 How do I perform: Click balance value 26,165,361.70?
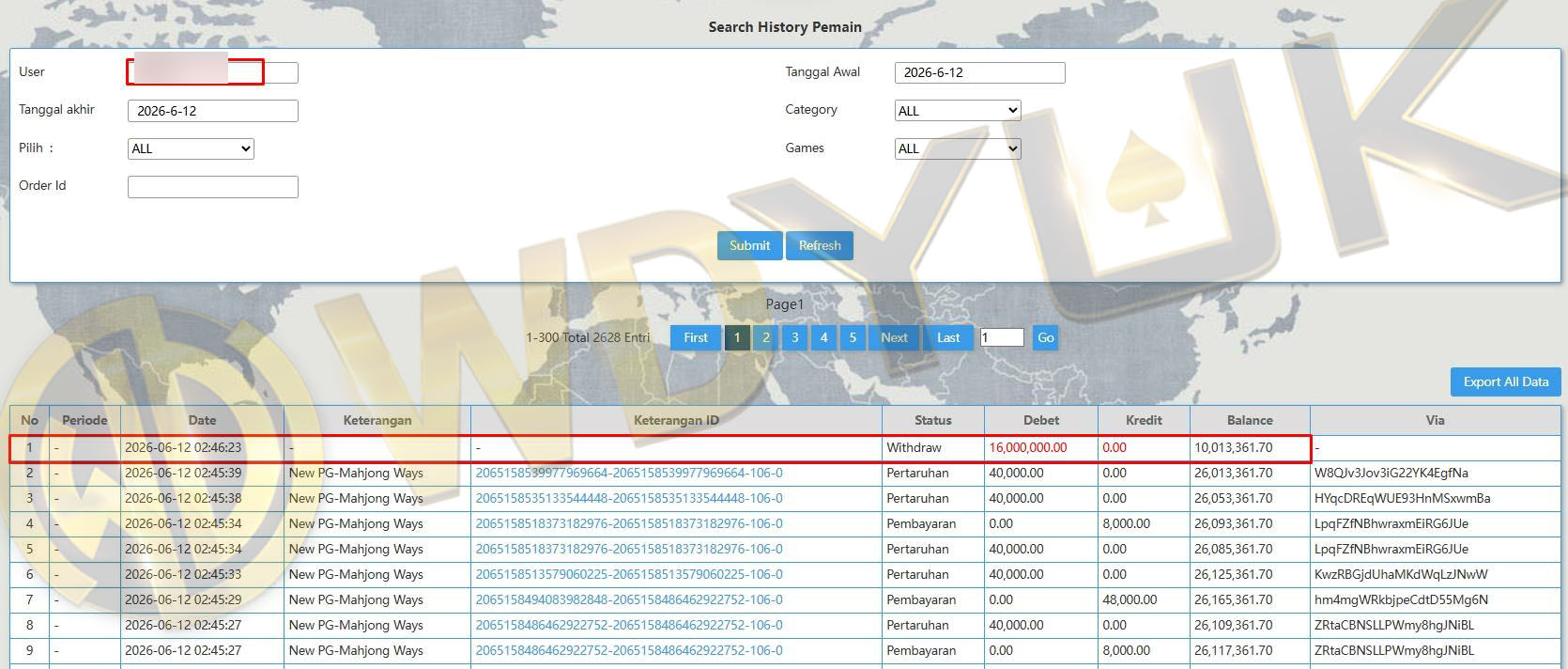pos(1233,599)
